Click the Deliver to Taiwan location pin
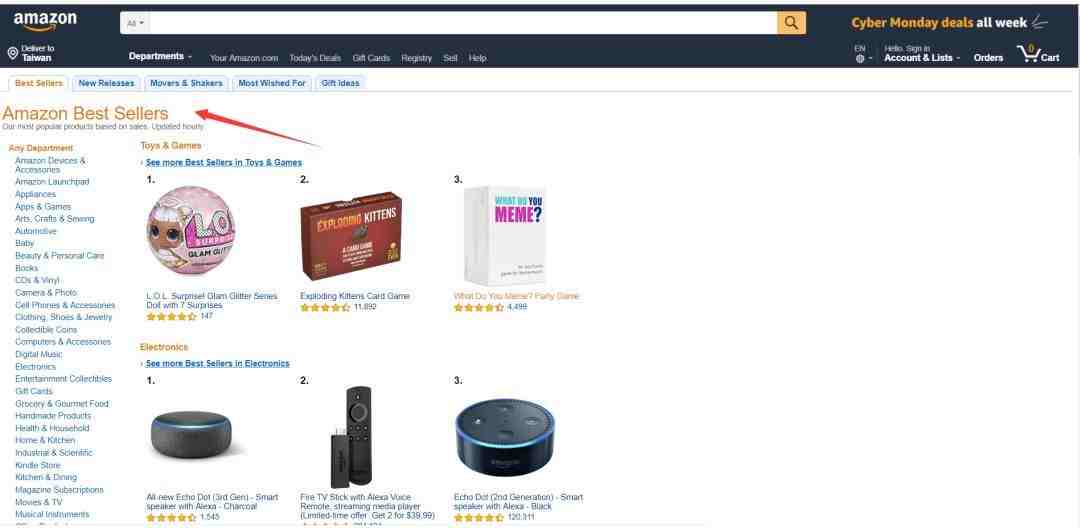 pyautogui.click(x=12, y=53)
